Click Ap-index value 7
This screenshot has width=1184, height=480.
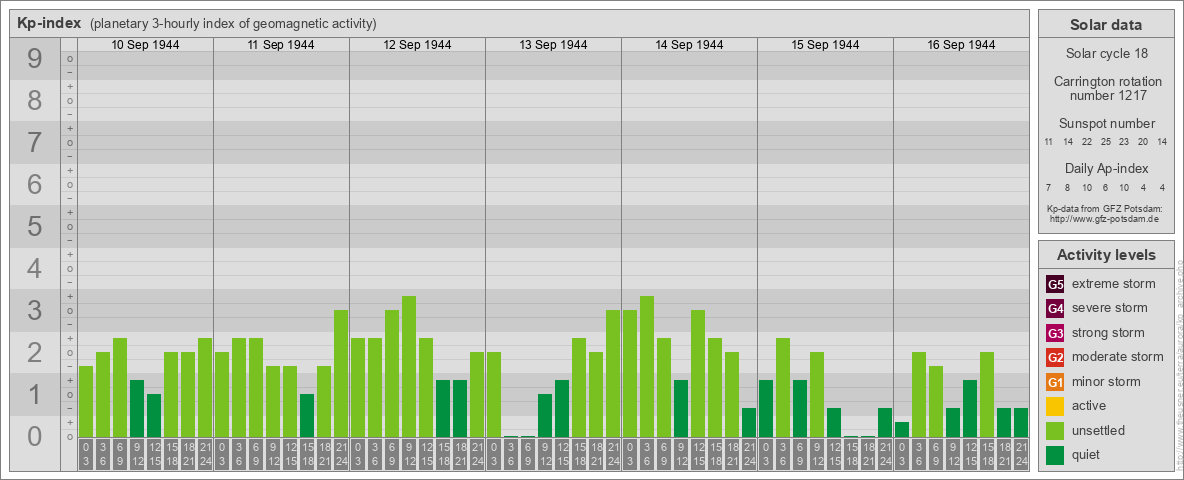1049,187
